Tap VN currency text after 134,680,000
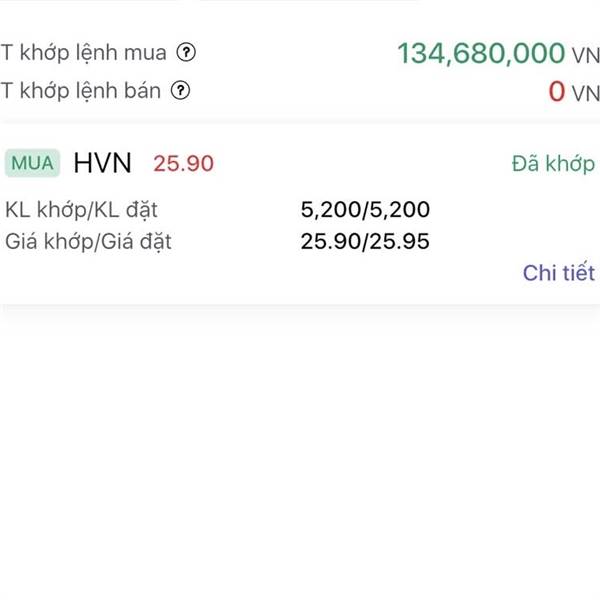 pos(585,55)
